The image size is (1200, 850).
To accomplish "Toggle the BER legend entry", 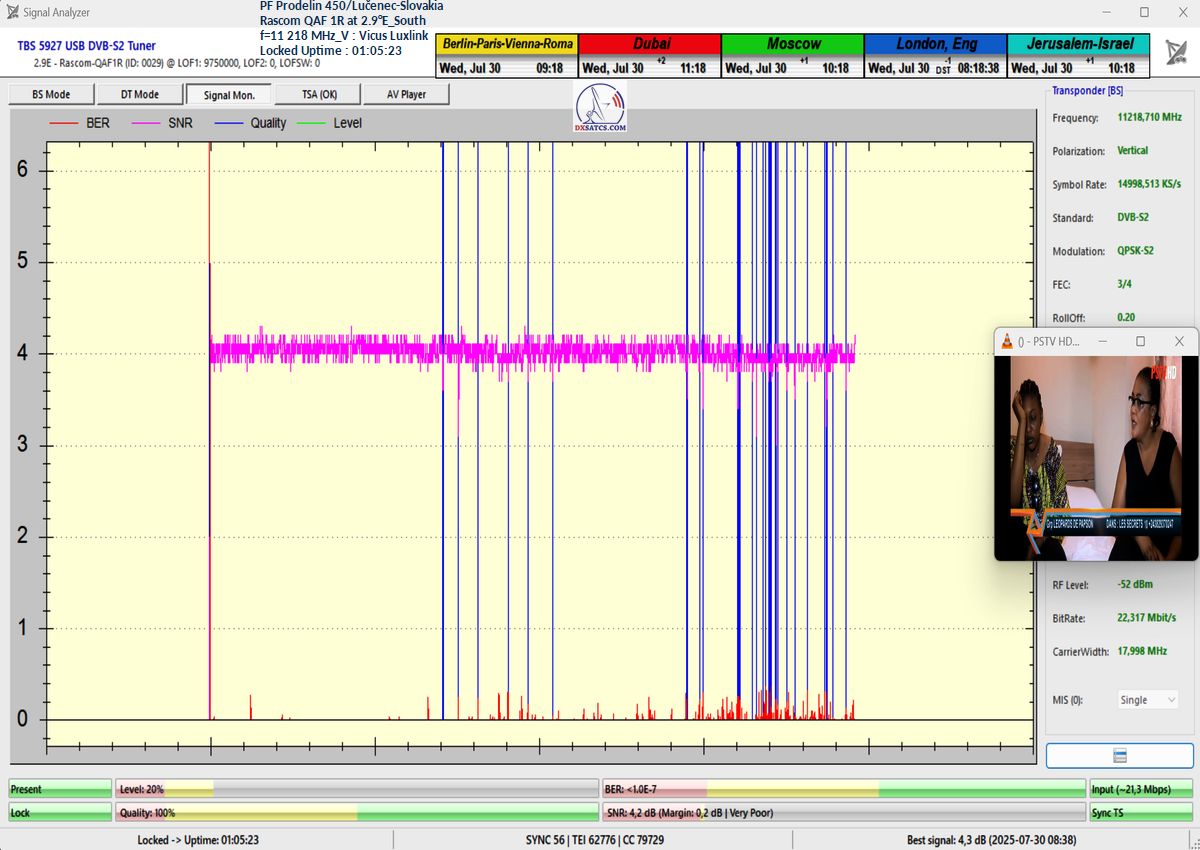I will 97,123.
